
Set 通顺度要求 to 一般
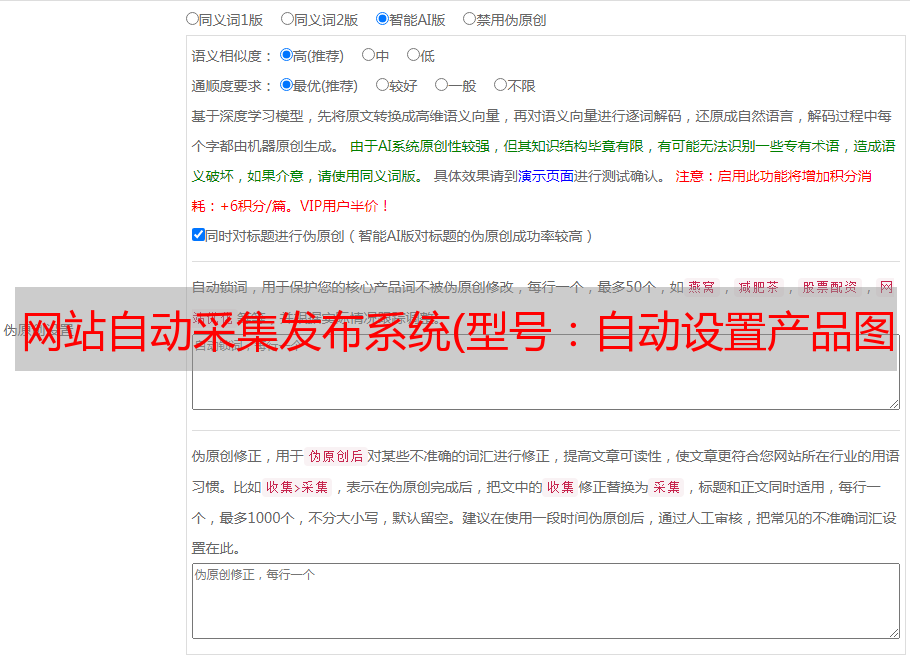tap(442, 85)
